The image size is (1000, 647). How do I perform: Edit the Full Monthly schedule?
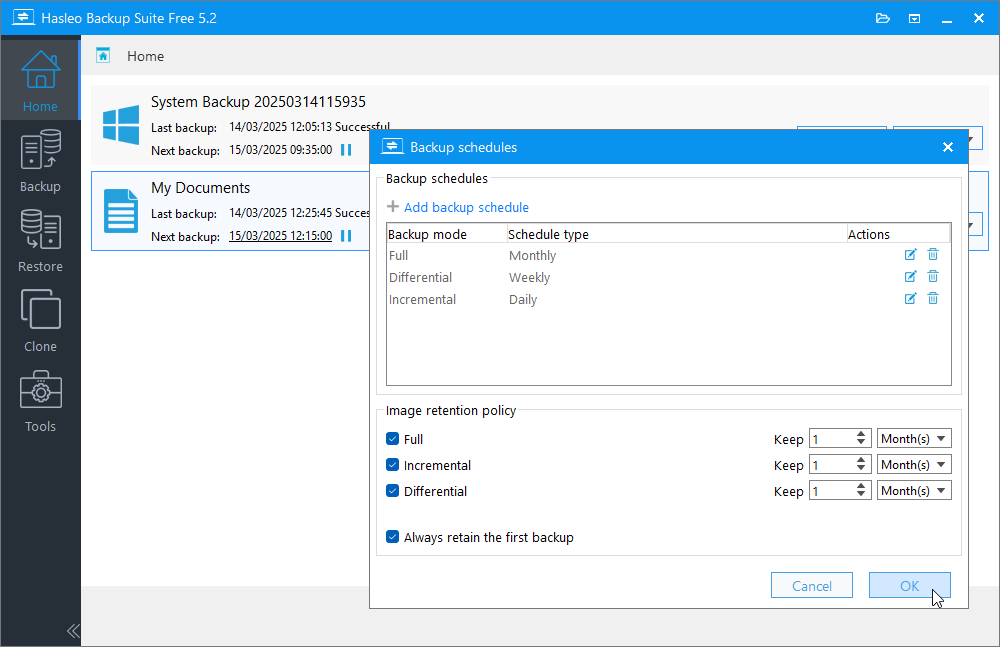pos(910,255)
